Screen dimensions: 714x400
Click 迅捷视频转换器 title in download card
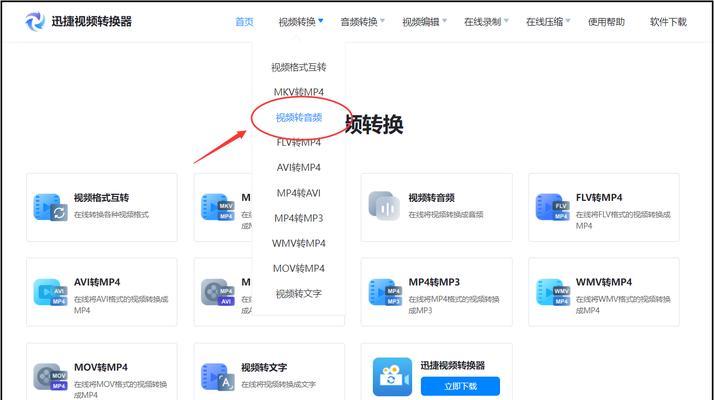453,365
